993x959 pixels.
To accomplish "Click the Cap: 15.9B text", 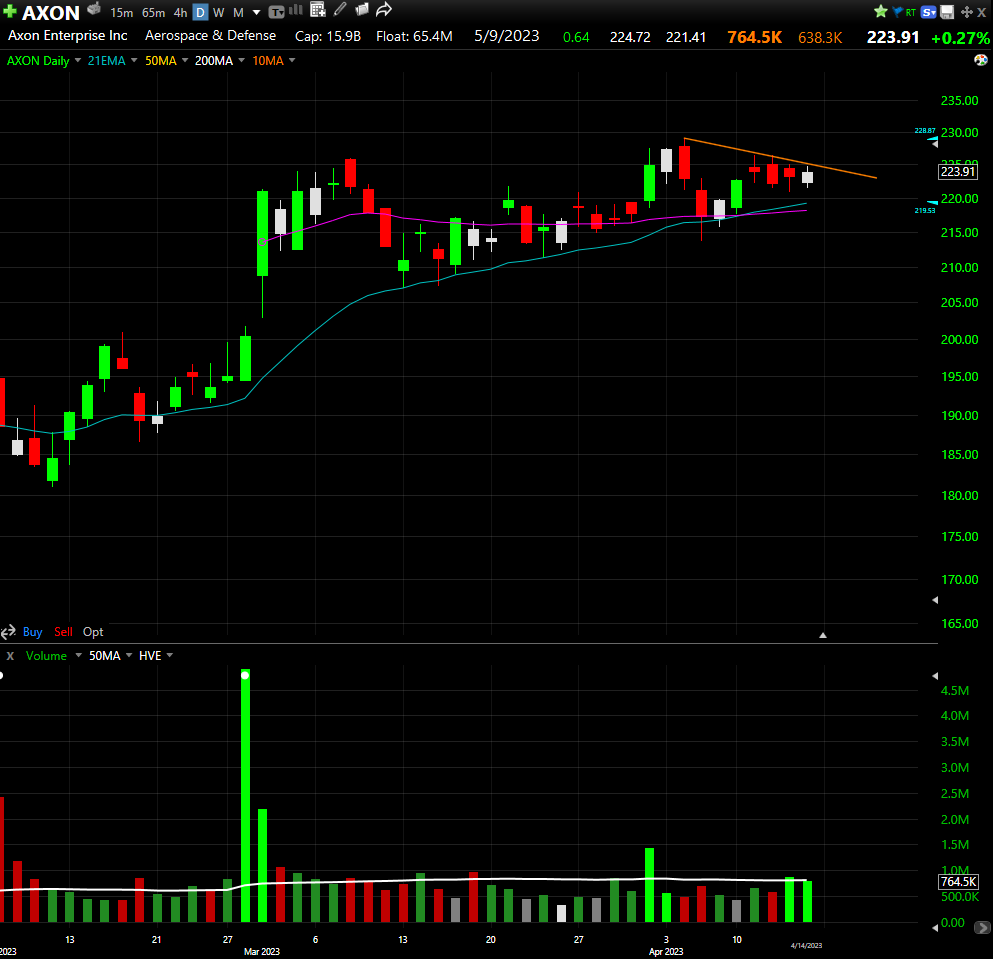I will (327, 37).
